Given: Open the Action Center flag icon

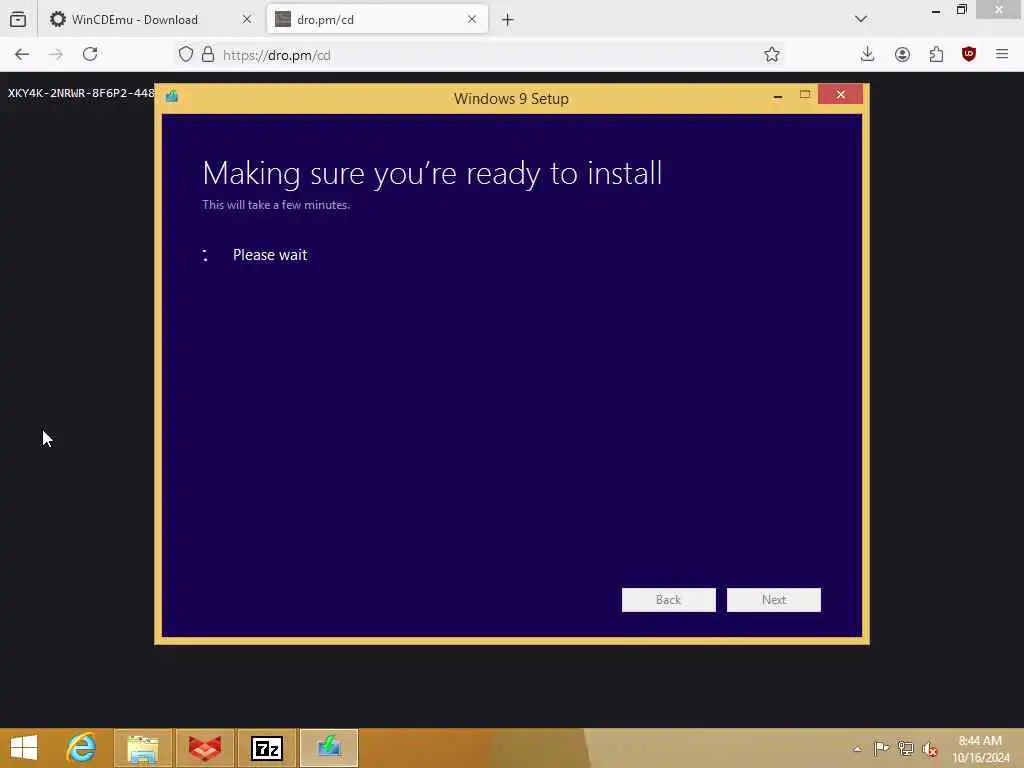Looking at the screenshot, I should tap(881, 748).
